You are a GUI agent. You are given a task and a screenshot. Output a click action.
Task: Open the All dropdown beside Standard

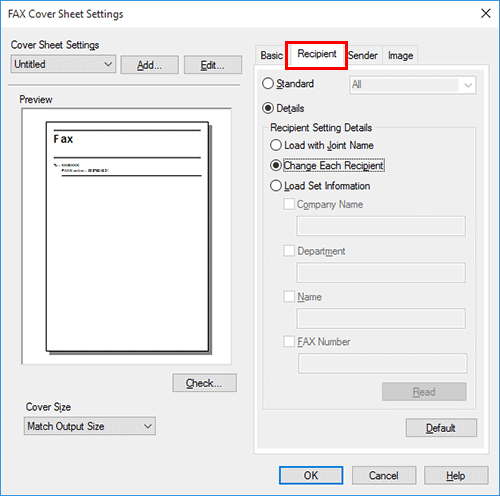click(x=413, y=85)
